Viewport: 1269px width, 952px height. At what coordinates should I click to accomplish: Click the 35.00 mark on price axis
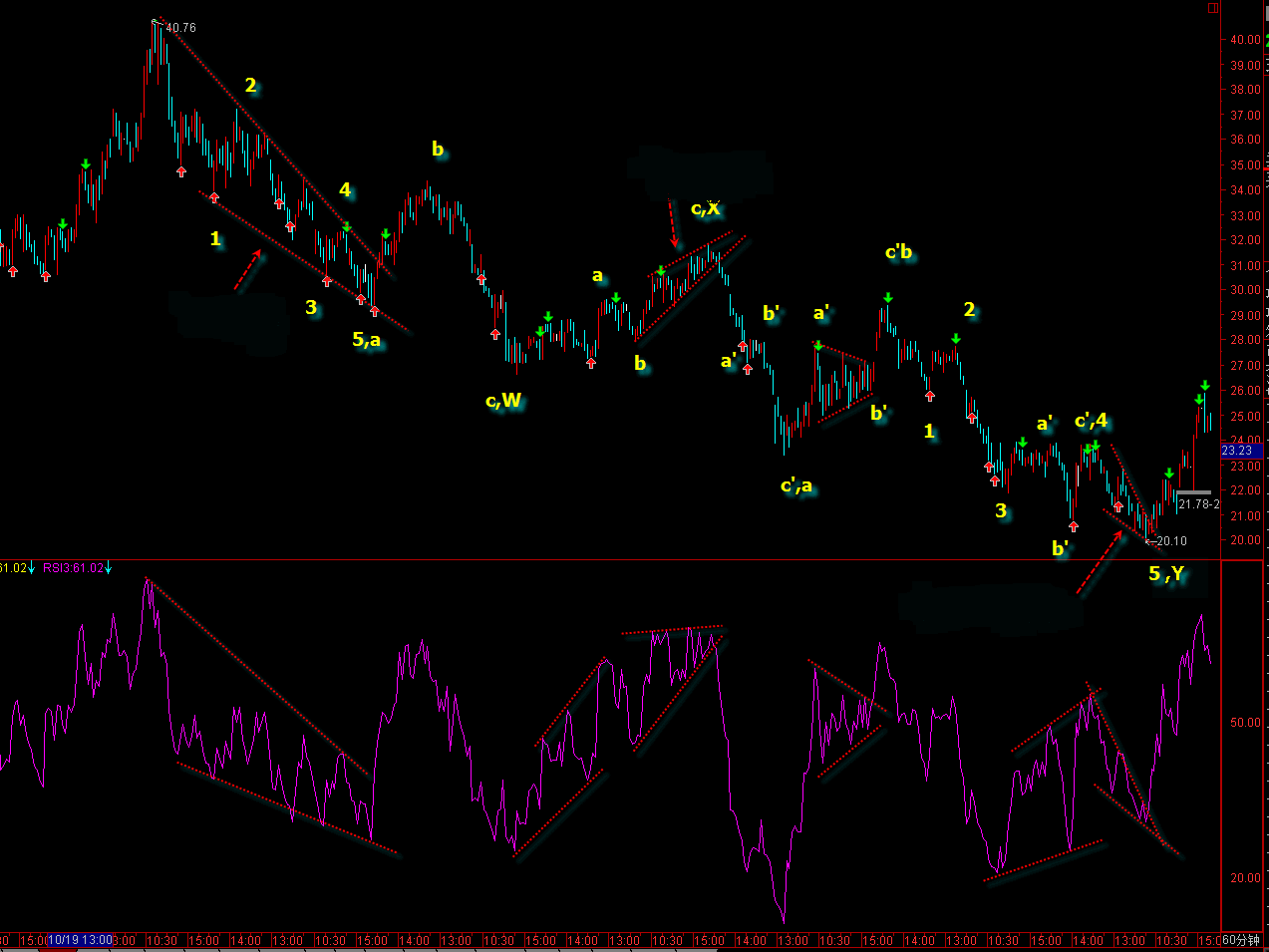click(1245, 164)
